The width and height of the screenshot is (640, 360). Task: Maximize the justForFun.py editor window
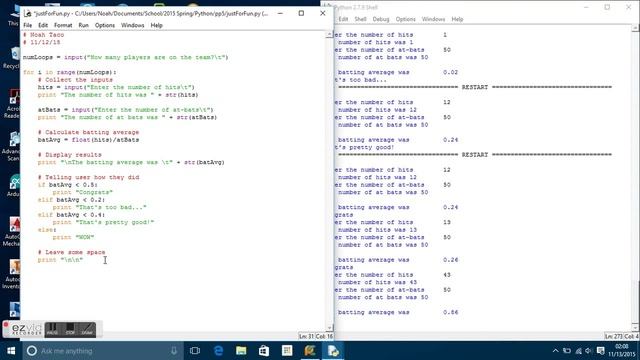tap(301, 13)
